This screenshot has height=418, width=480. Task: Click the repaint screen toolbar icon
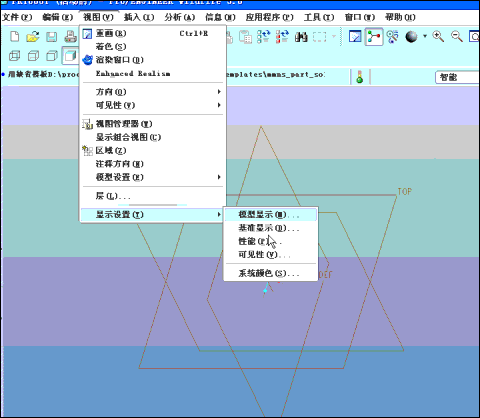pyautogui.click(x=355, y=36)
